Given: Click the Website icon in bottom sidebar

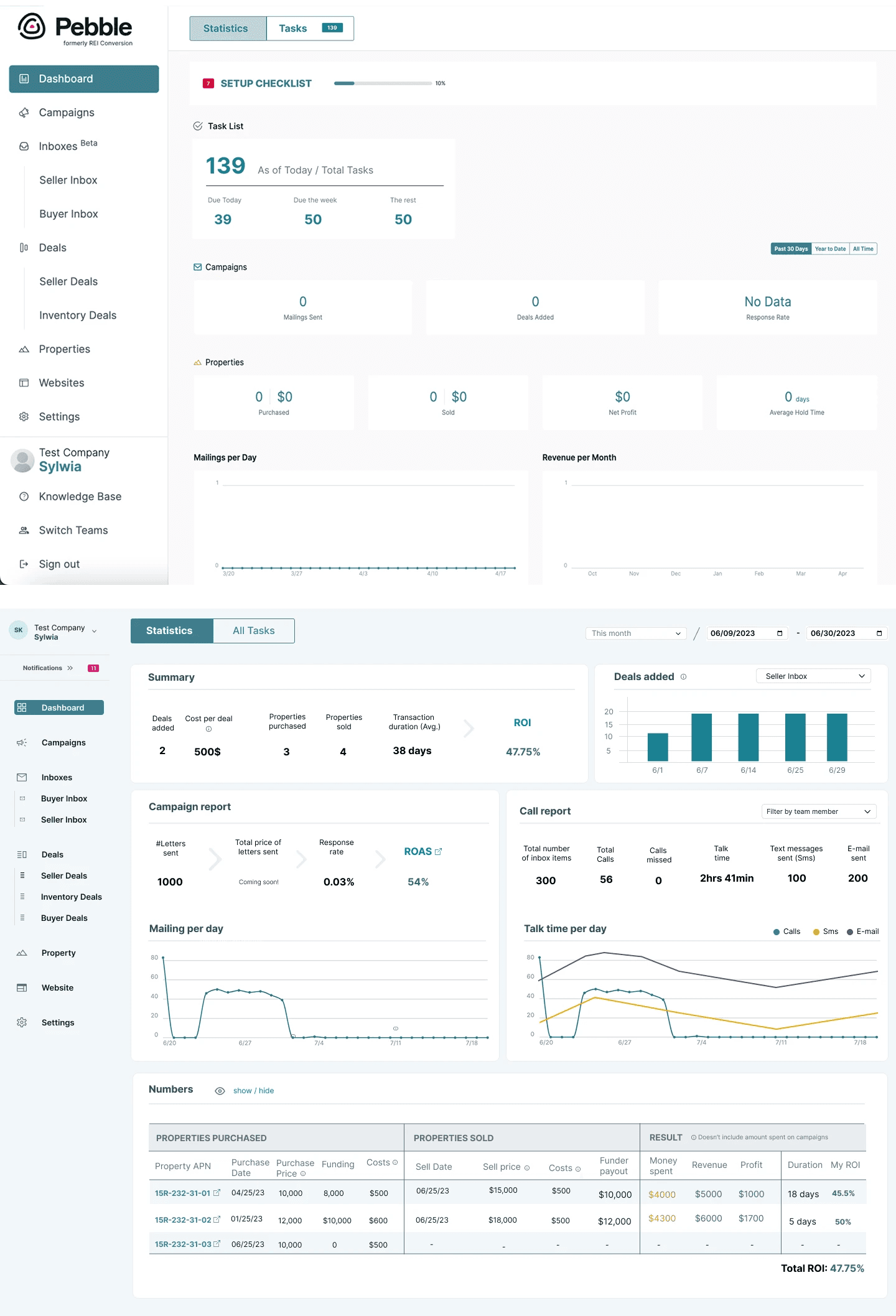Looking at the screenshot, I should 22,987.
